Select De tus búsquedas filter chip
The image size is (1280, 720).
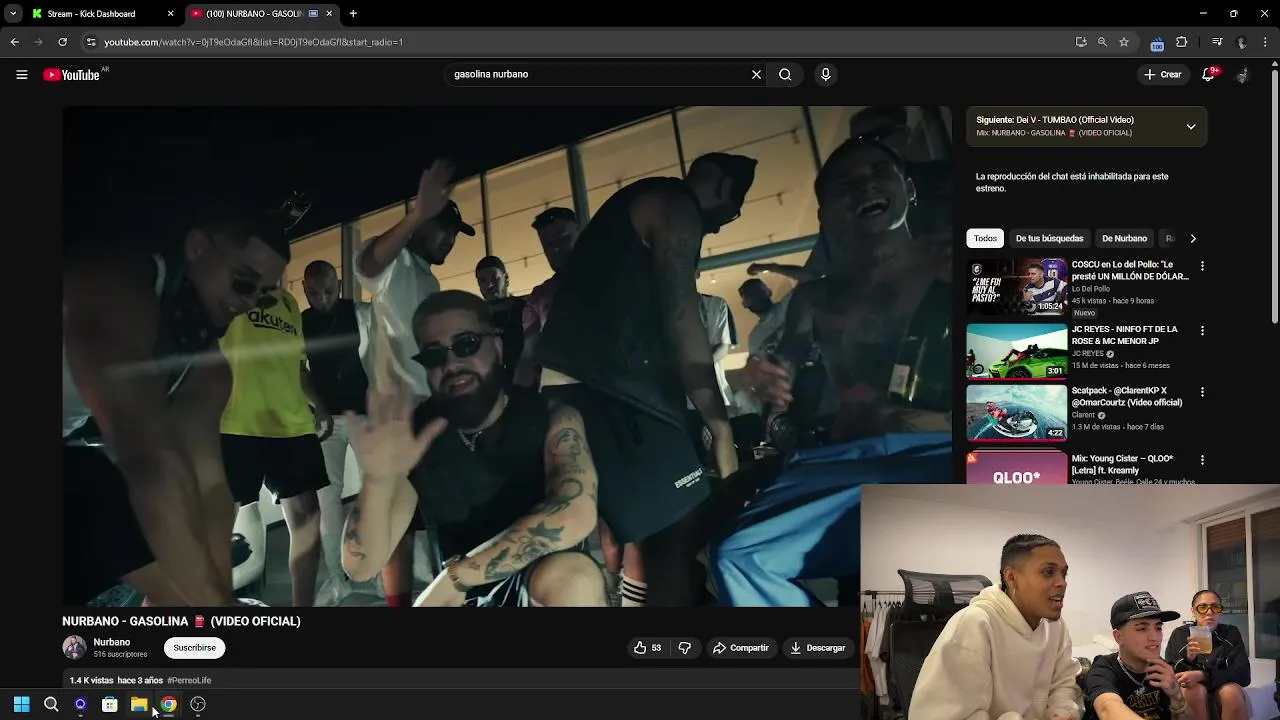[1049, 238]
